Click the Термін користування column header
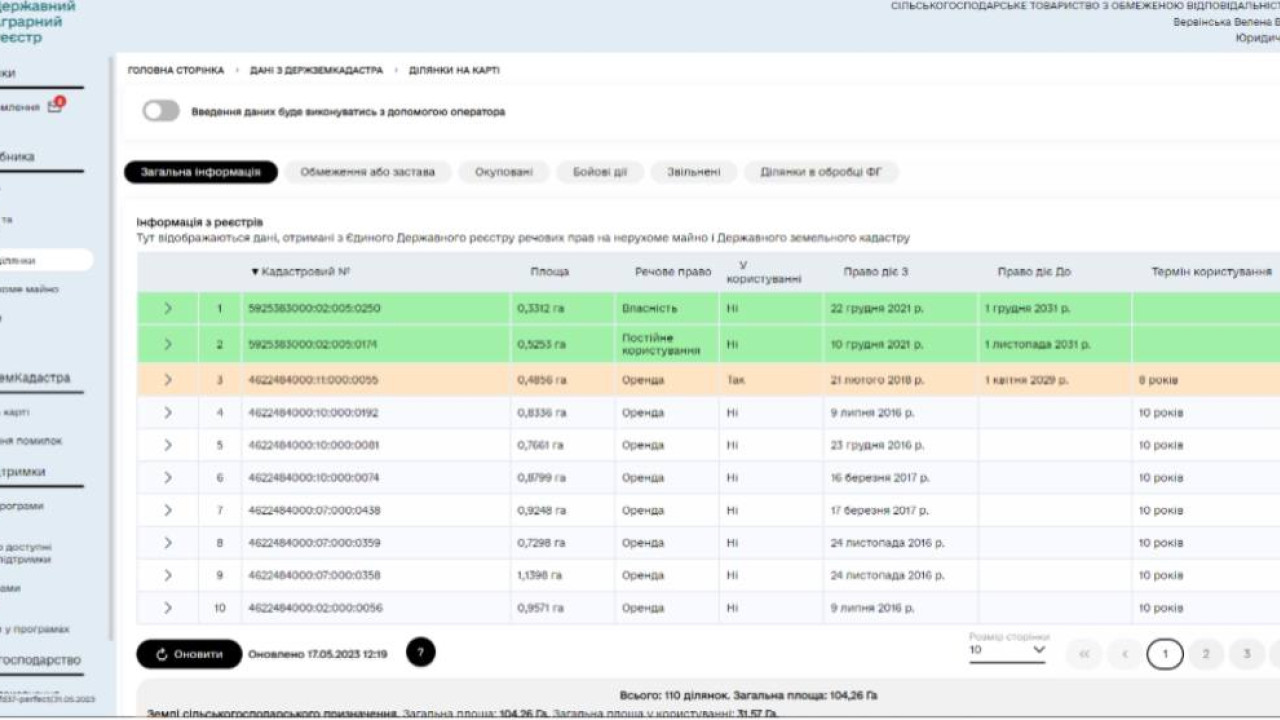The height and width of the screenshot is (720, 1280). (1211, 272)
